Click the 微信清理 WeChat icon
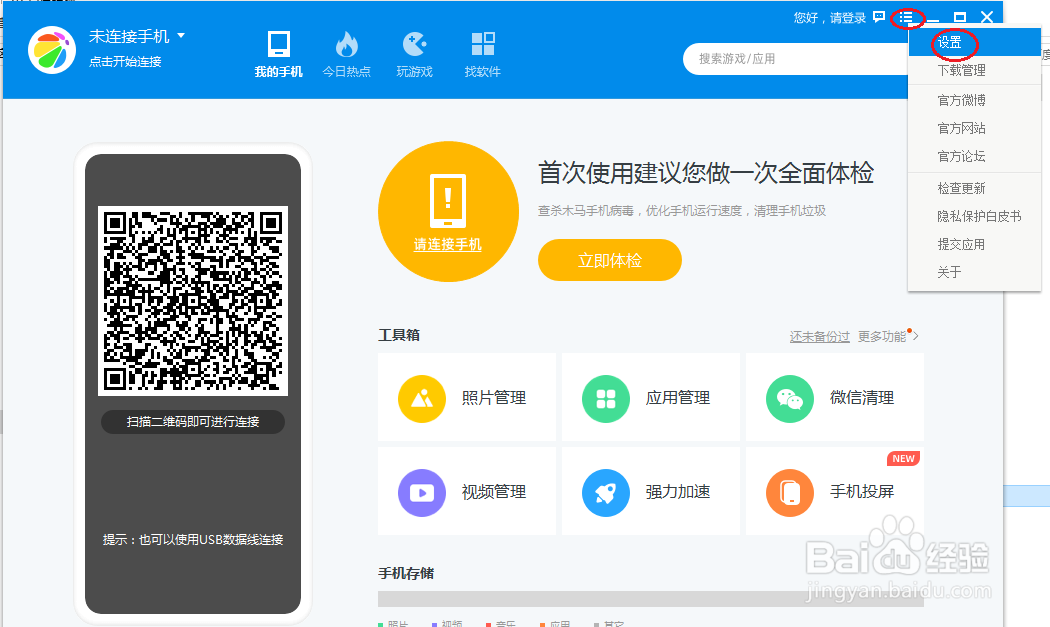This screenshot has height=627, width=1050. 790,399
